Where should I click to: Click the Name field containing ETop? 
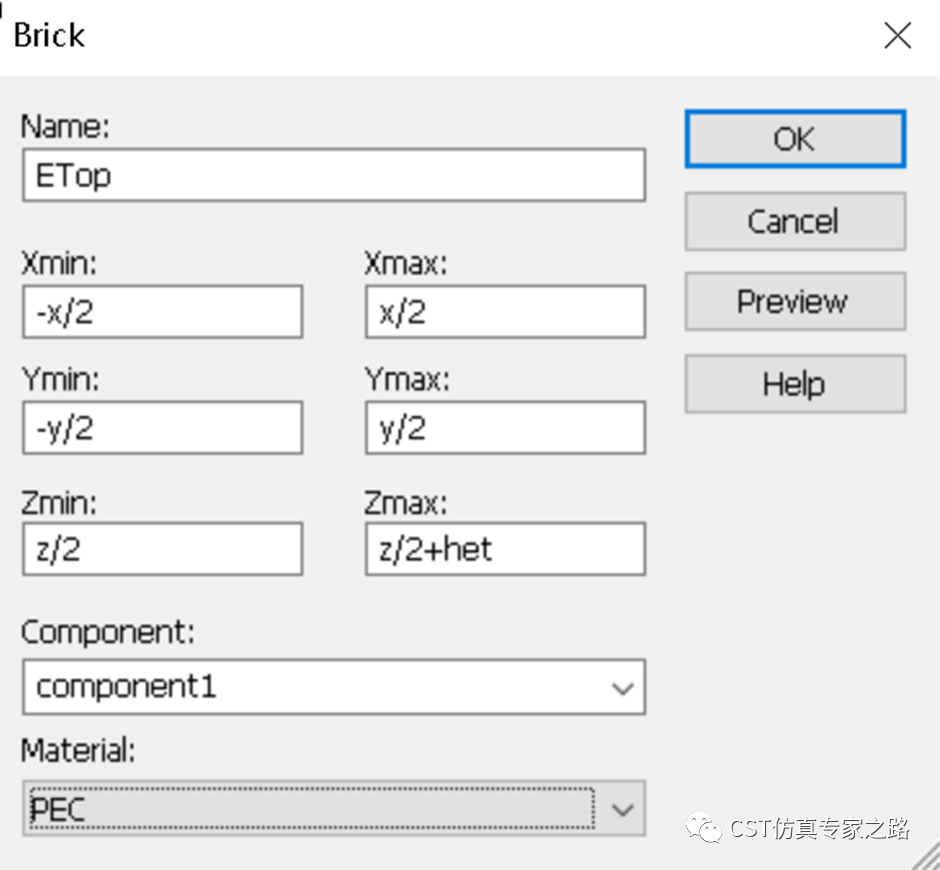click(x=333, y=176)
